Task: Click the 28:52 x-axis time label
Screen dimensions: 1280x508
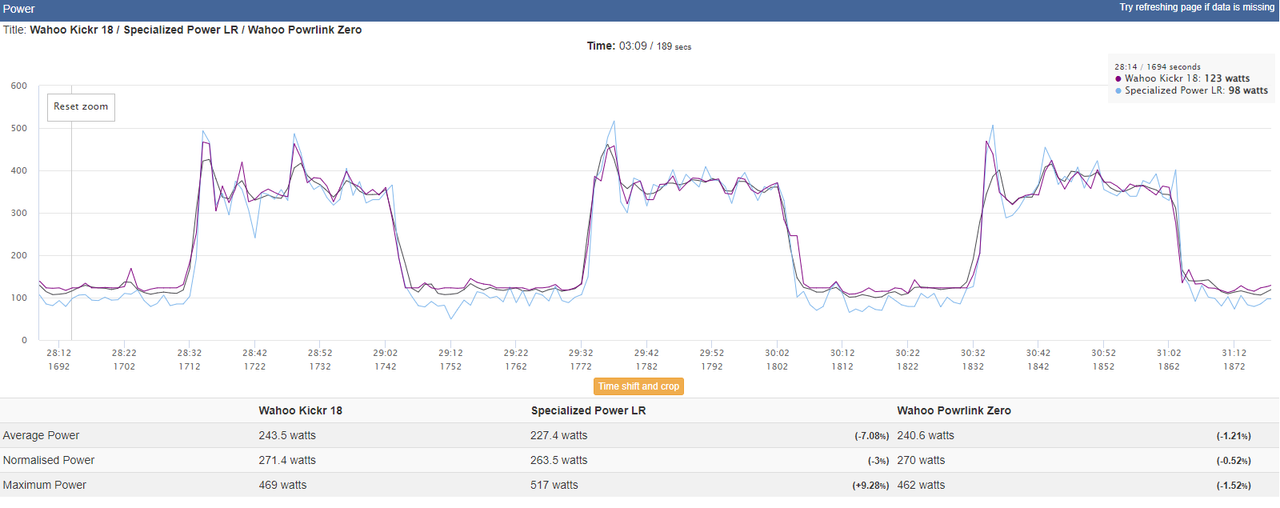Action: (x=320, y=353)
